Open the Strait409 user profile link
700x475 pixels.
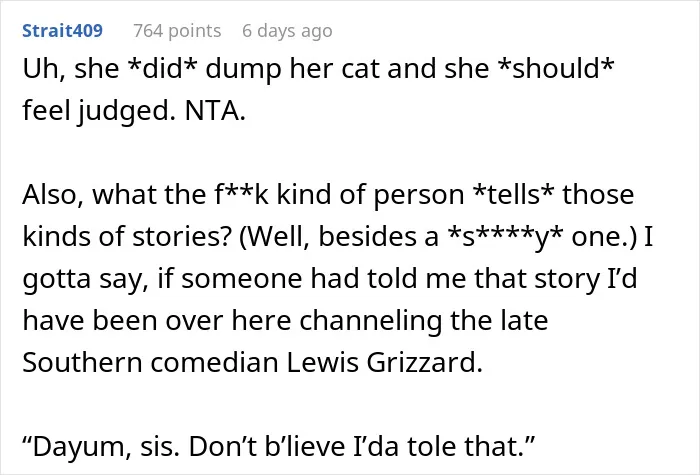62,30
